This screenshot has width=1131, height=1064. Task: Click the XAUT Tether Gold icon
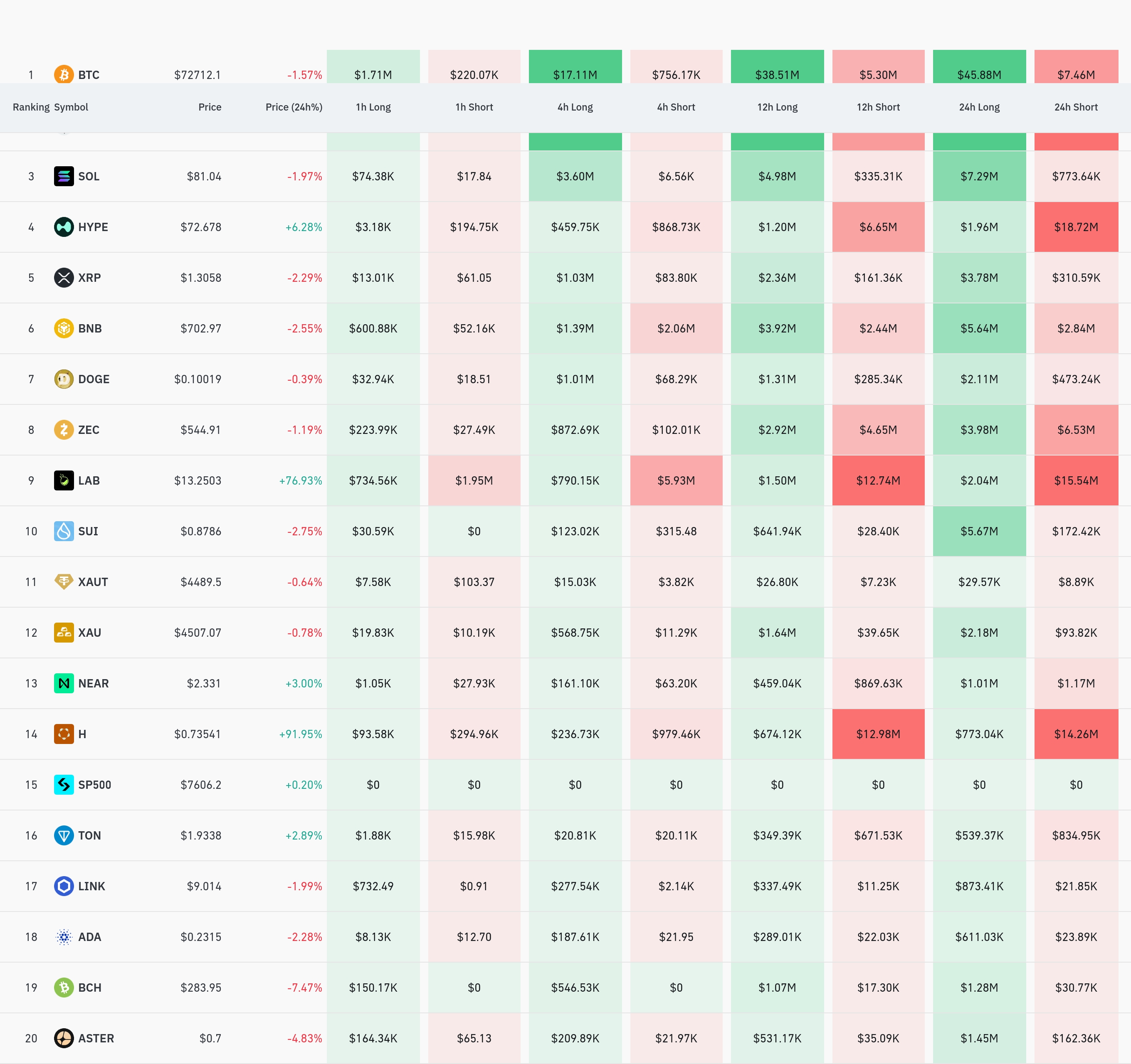point(64,582)
